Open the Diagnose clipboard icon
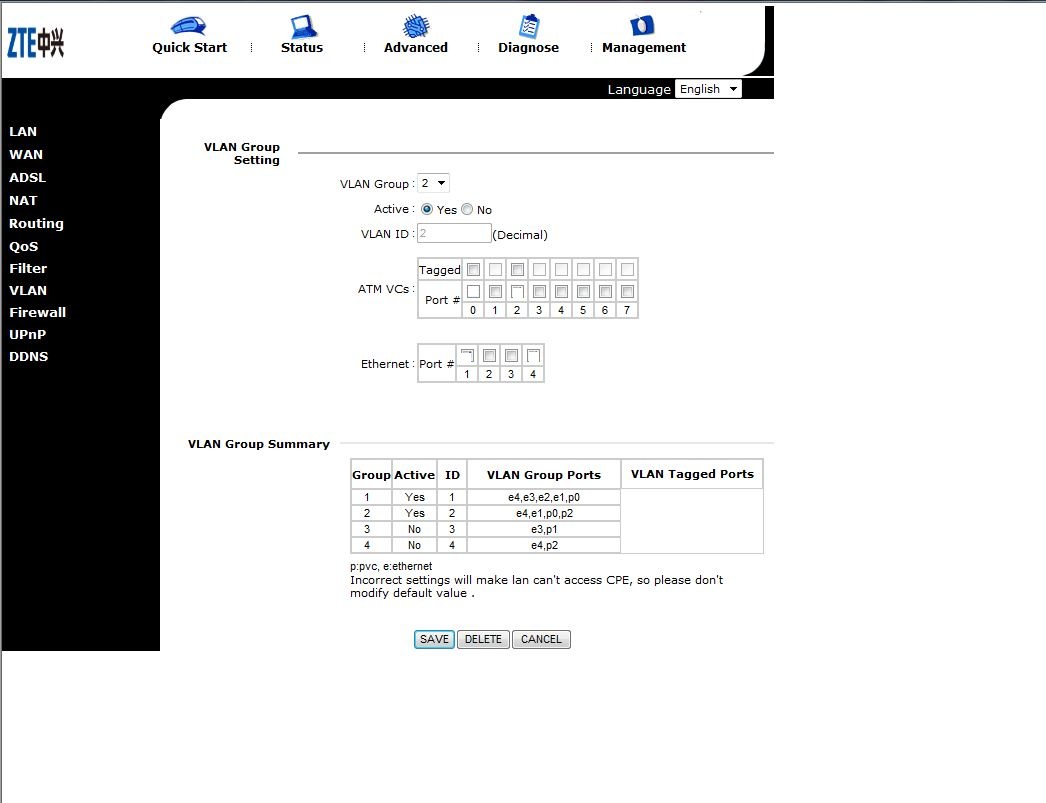Screen dimensions: 1046x803 pyautogui.click(x=529, y=27)
